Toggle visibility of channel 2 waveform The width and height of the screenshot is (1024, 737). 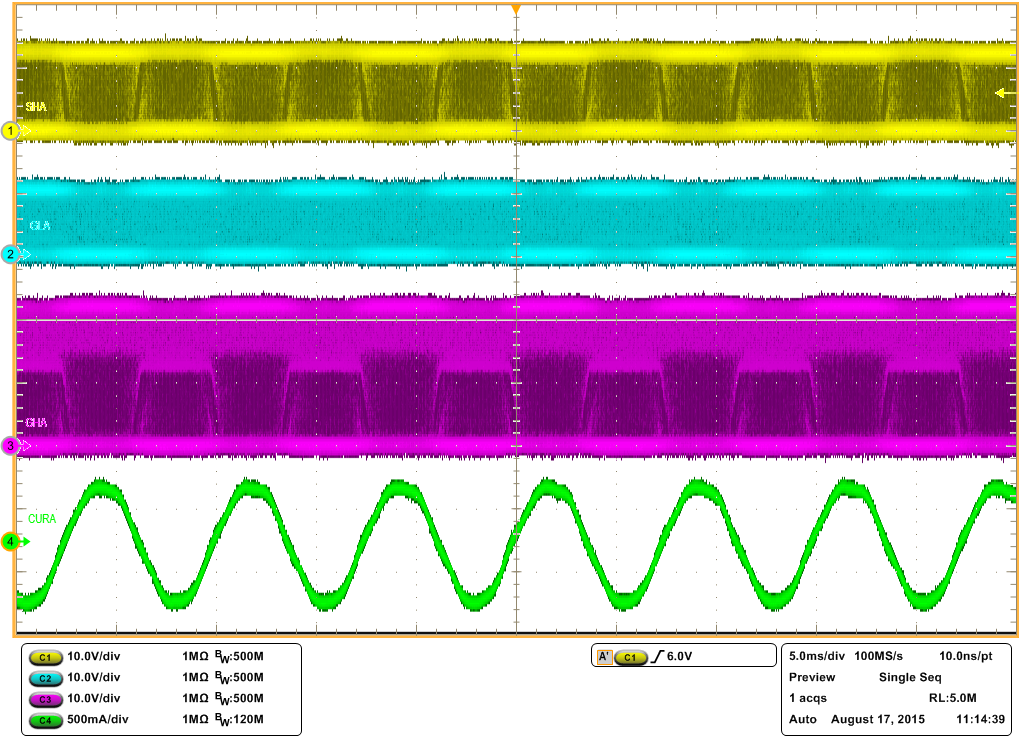point(8,253)
